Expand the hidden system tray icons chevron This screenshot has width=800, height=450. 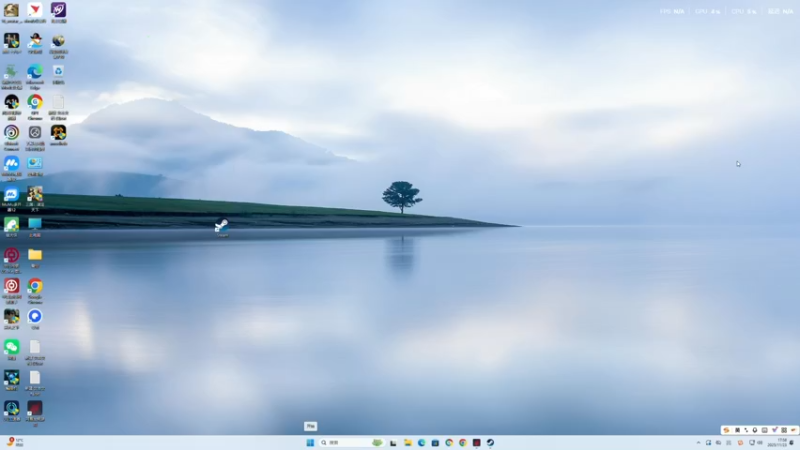698,442
